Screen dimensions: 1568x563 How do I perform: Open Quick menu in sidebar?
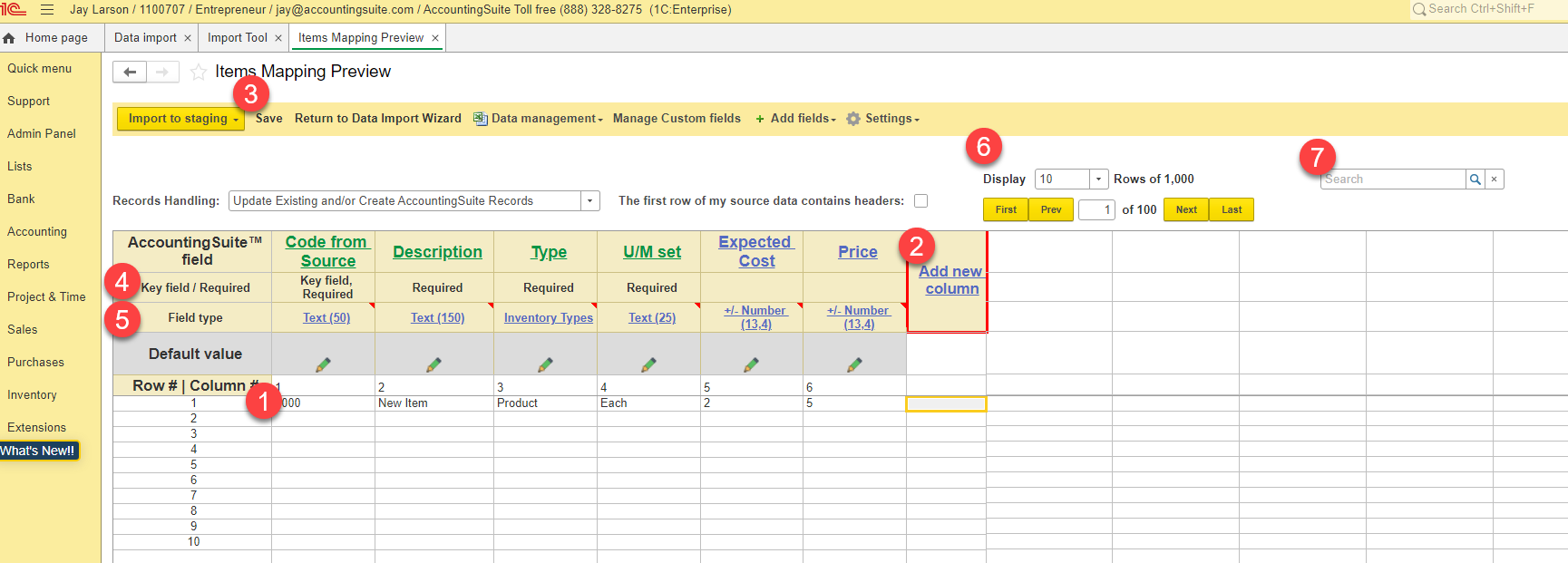(40, 69)
